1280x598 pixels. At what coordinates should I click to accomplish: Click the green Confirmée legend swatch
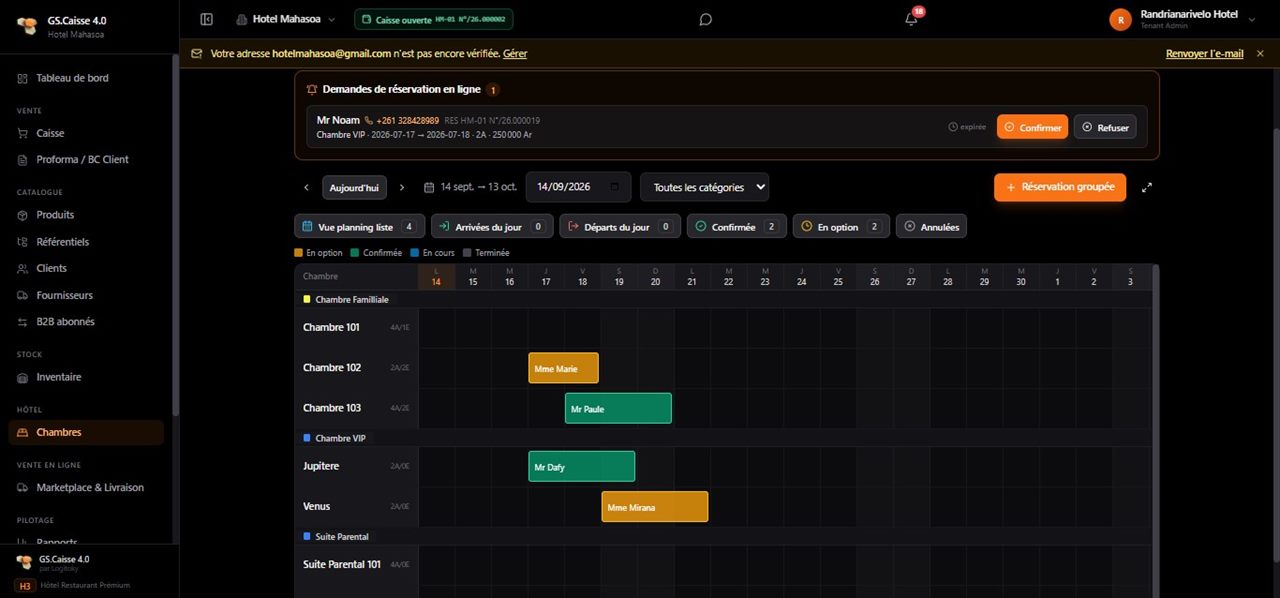355,253
